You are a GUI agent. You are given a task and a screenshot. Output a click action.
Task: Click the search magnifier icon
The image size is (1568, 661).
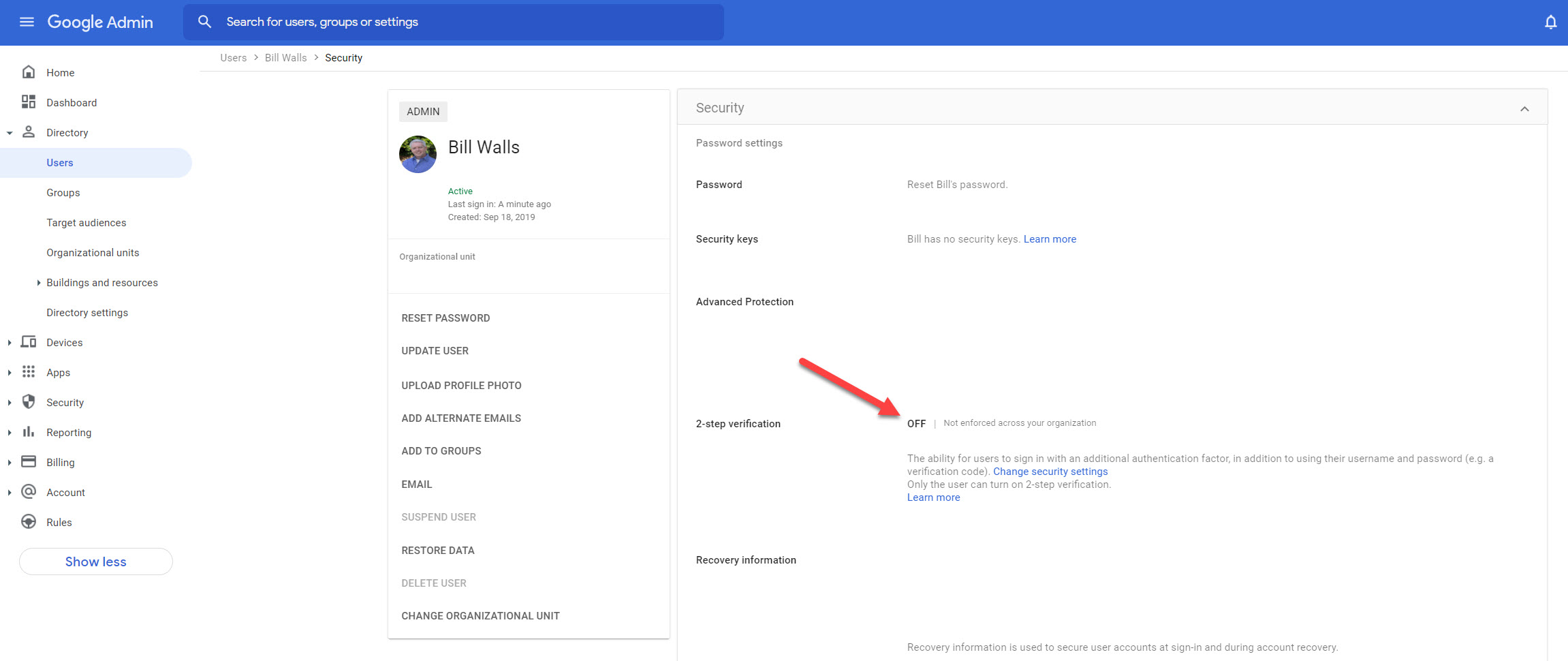pyautogui.click(x=204, y=21)
